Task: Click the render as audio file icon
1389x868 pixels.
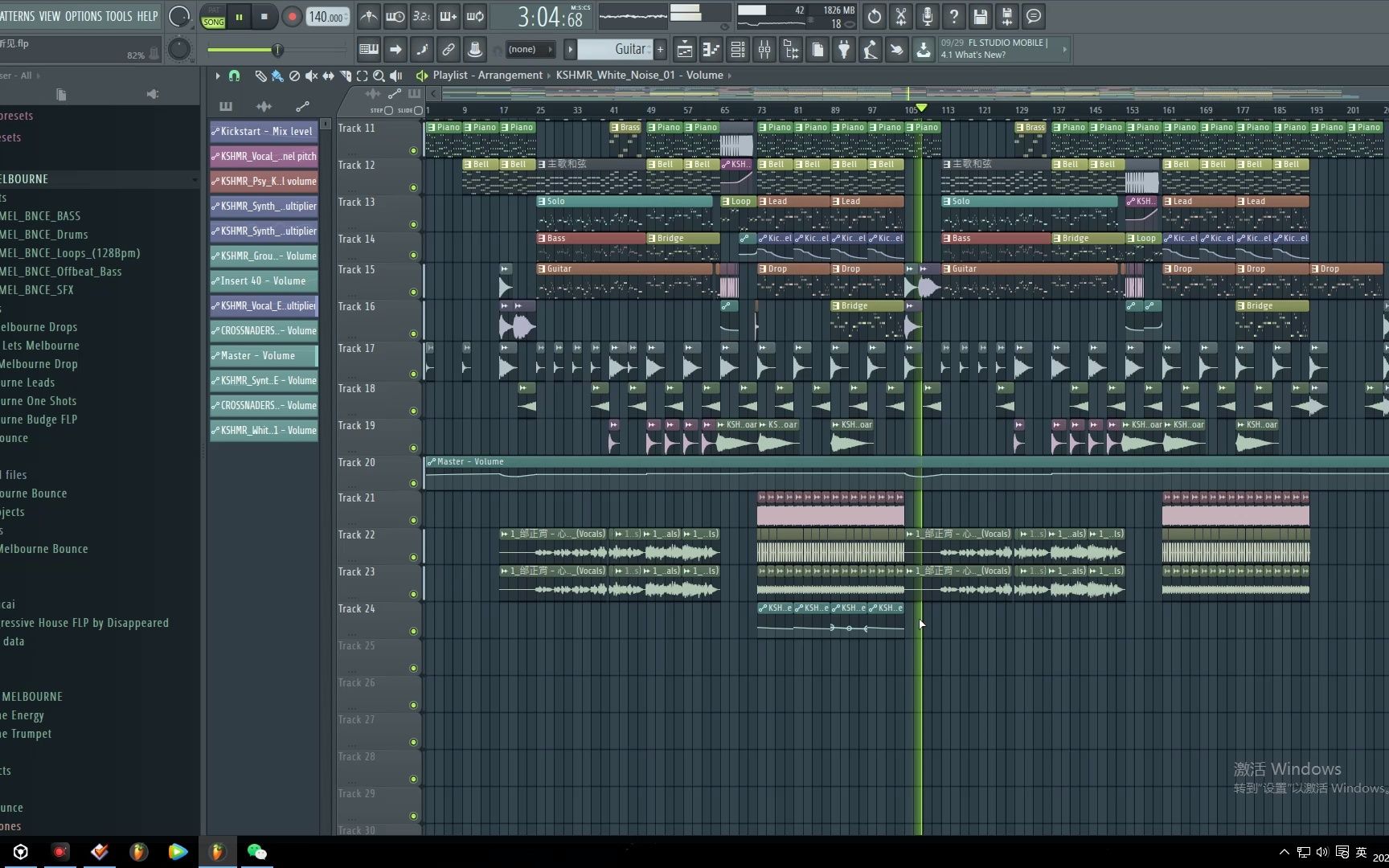Action: [1007, 16]
